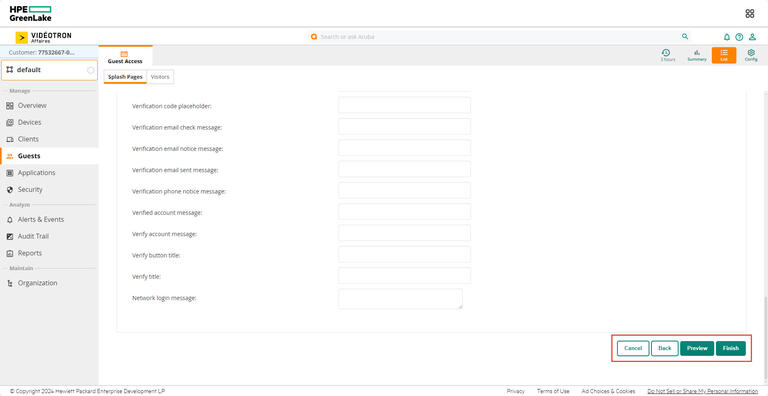Focus Verify account message field
The width and height of the screenshot is (768, 396).
(x=404, y=233)
